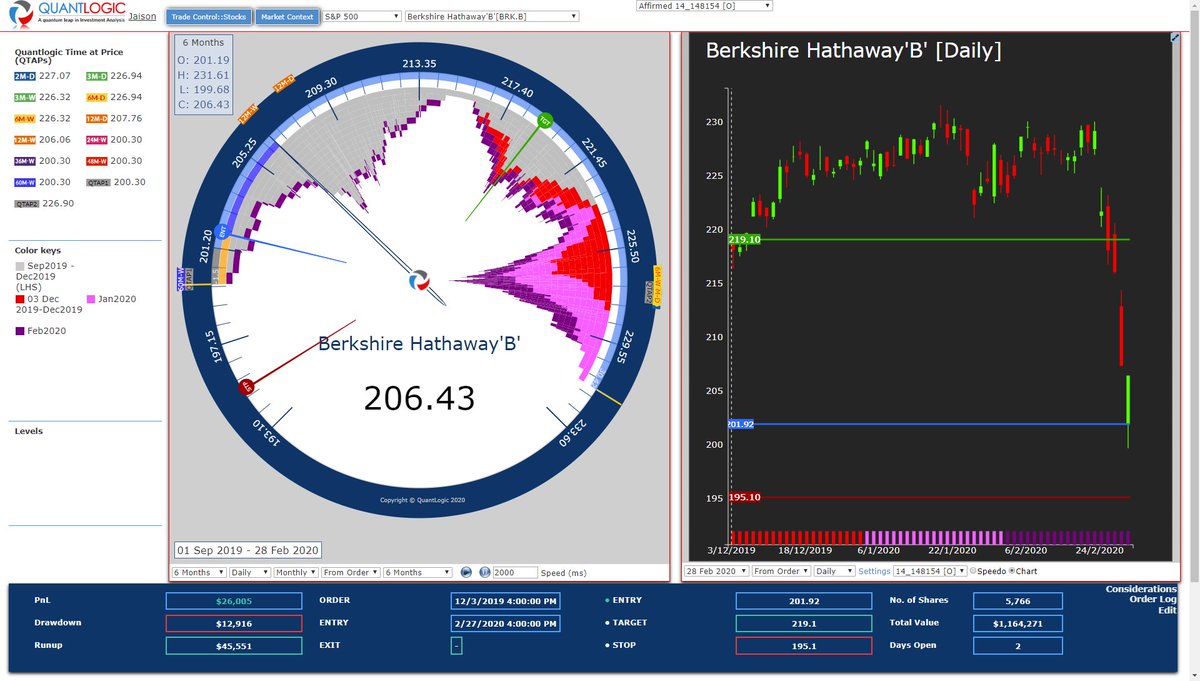Open the From Order dropdown under the speedo

coord(351,572)
